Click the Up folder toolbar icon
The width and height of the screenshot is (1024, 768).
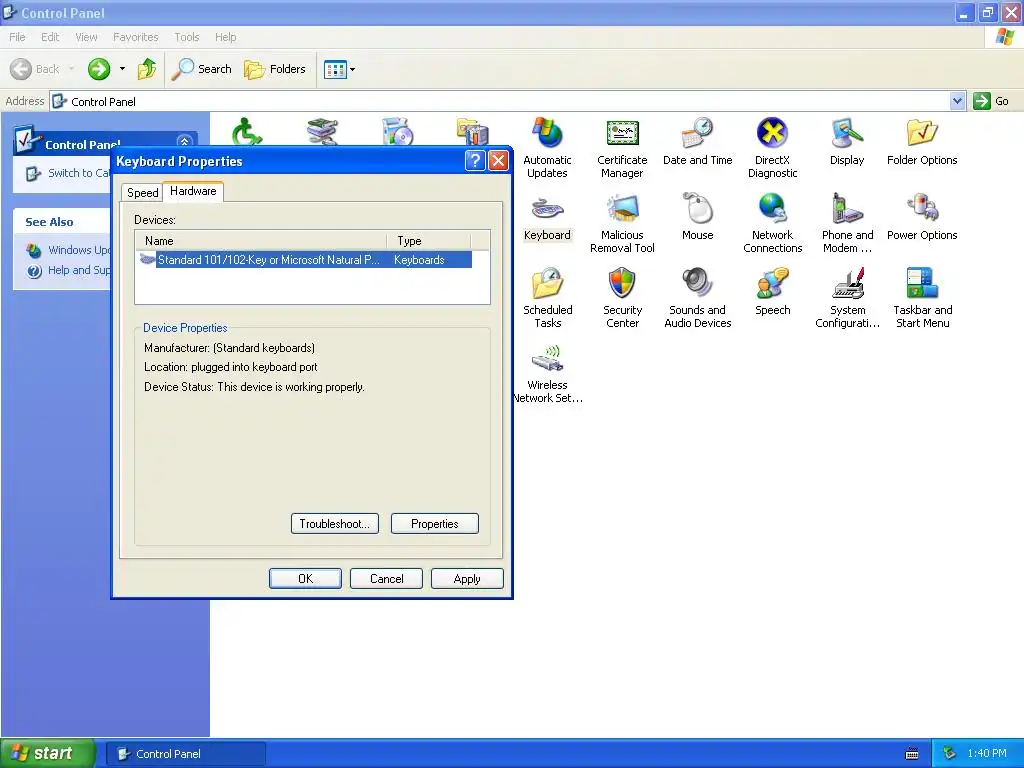click(147, 69)
